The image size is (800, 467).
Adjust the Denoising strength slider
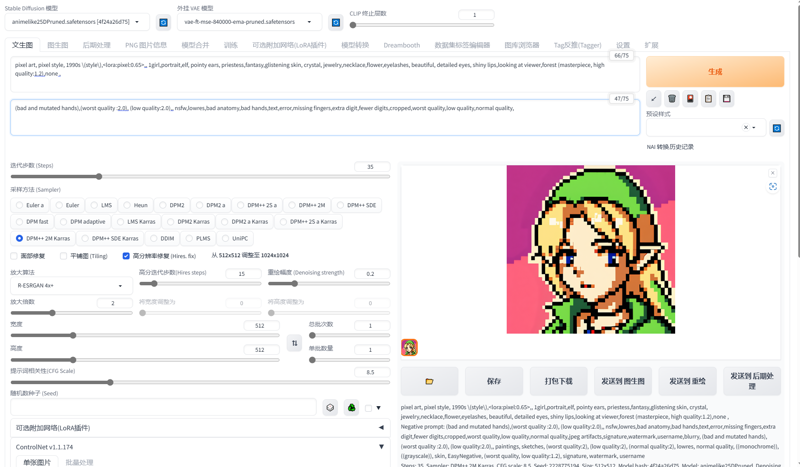(329, 283)
